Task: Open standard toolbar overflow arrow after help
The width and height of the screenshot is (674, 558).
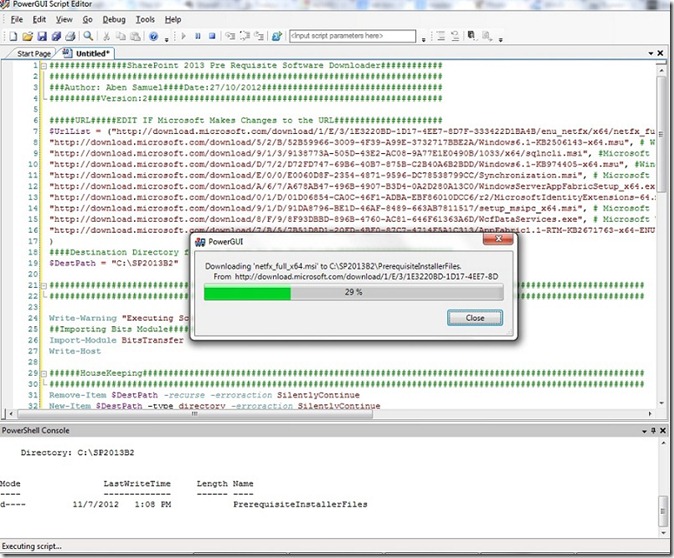Action: (x=167, y=39)
